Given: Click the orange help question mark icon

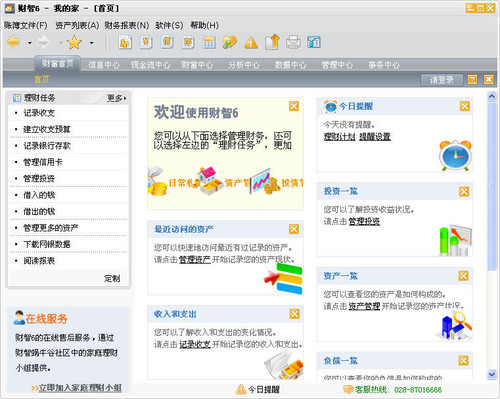Looking at the screenshot, I should tap(472, 80).
